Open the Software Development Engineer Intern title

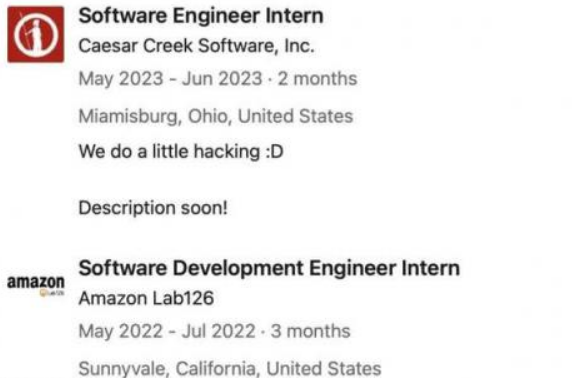(x=269, y=268)
